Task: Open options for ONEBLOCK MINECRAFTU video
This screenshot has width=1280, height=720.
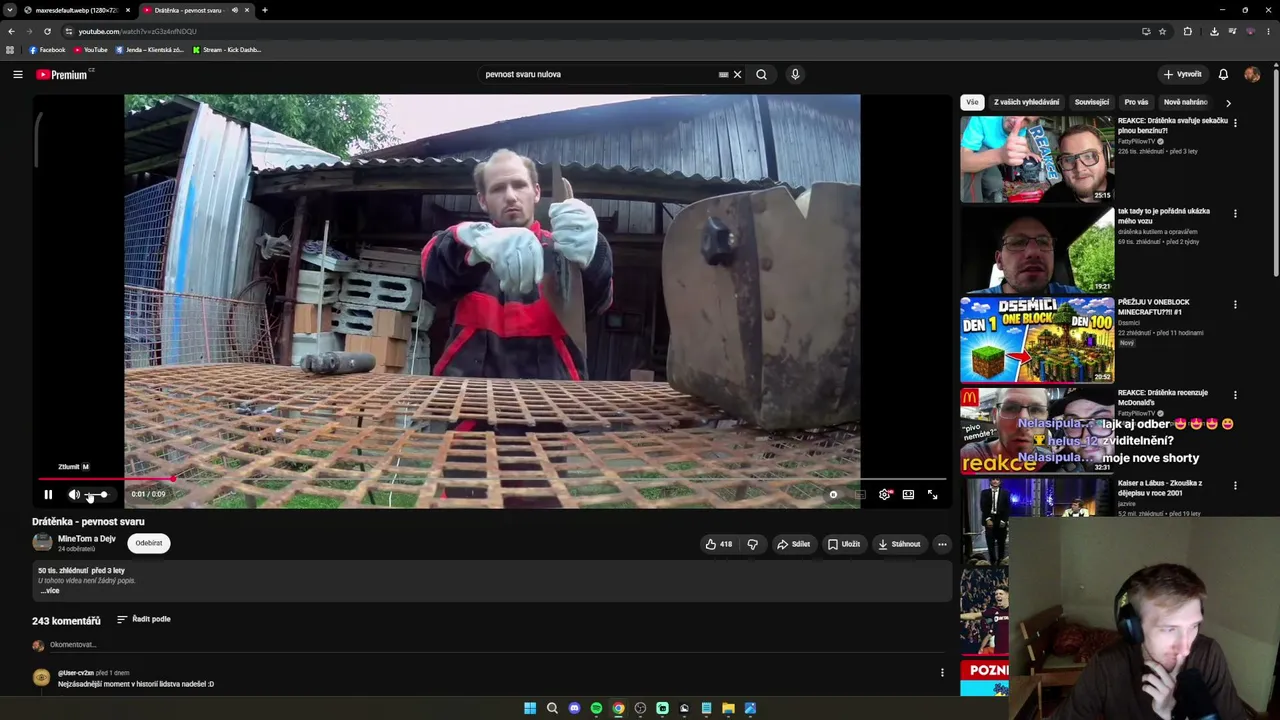Action: [1235, 304]
